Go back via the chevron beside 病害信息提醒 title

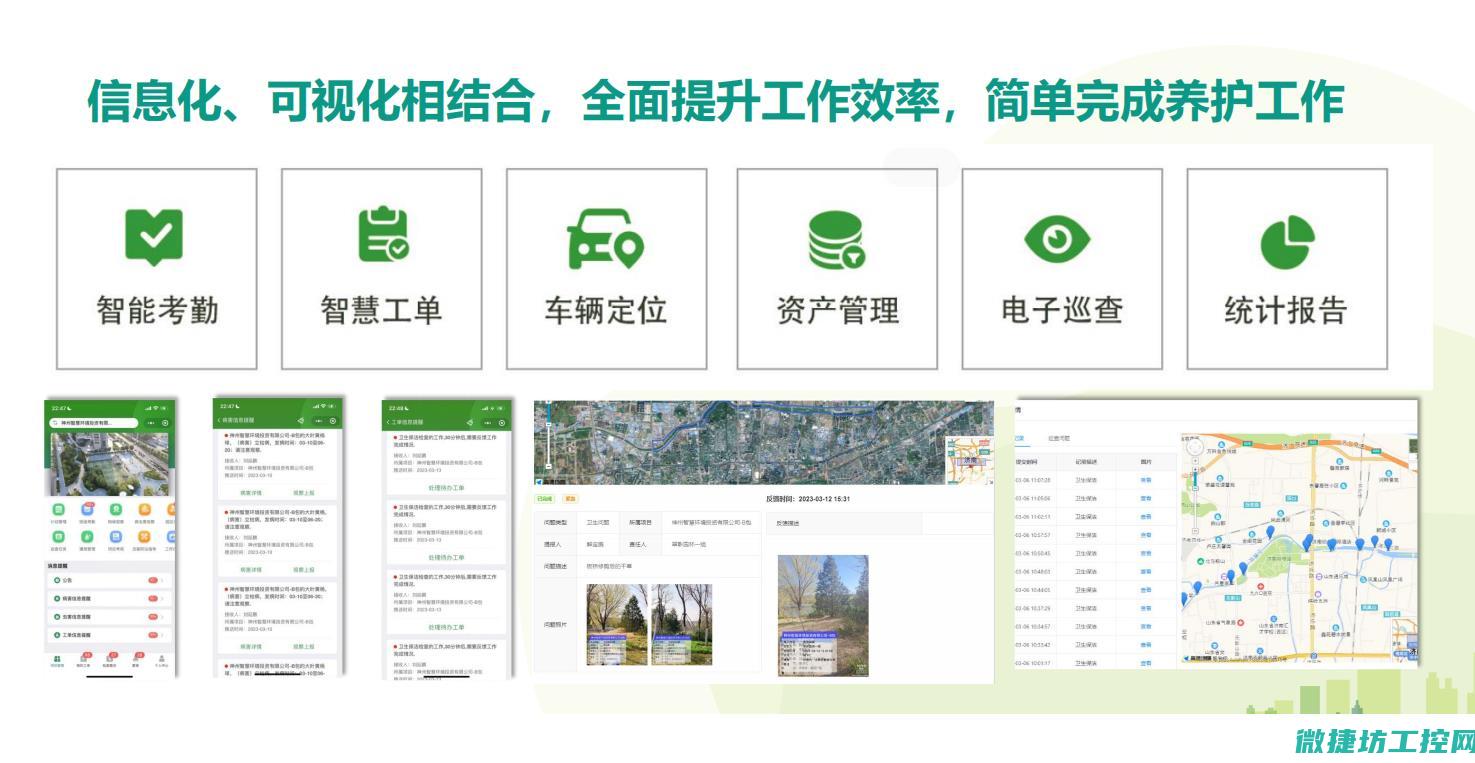pyautogui.click(x=219, y=420)
